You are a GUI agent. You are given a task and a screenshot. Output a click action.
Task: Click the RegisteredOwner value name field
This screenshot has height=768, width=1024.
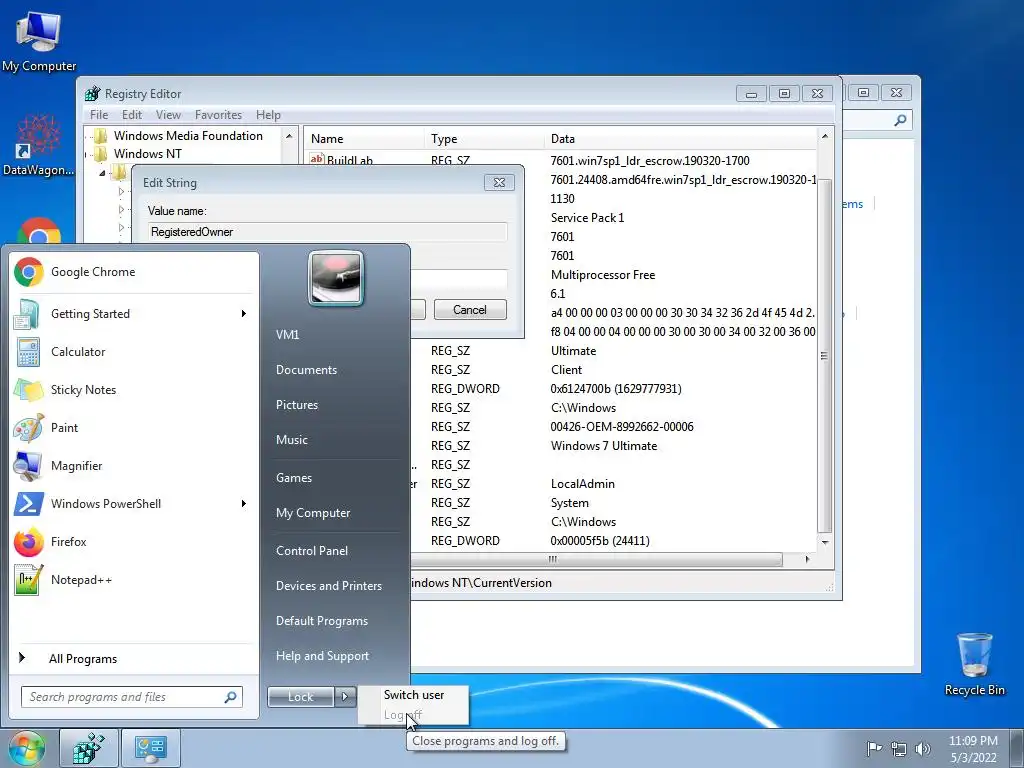(327, 232)
